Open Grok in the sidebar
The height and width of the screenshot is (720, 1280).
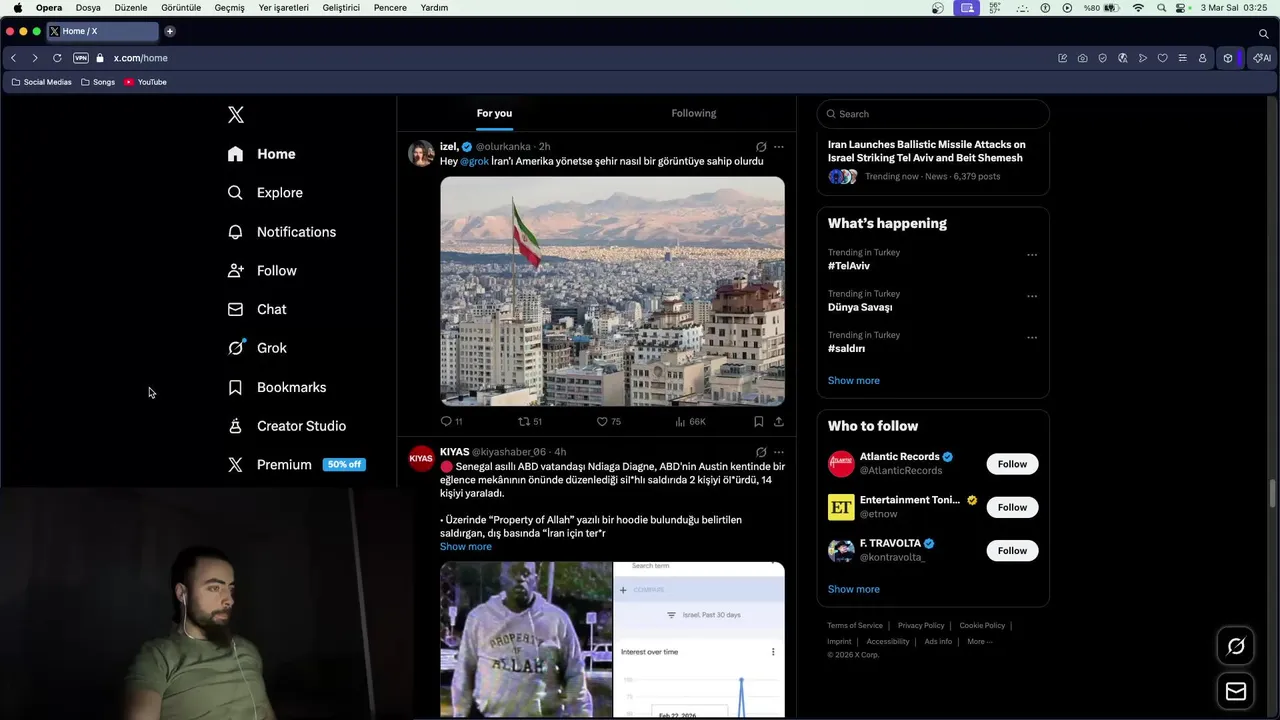tap(257, 348)
